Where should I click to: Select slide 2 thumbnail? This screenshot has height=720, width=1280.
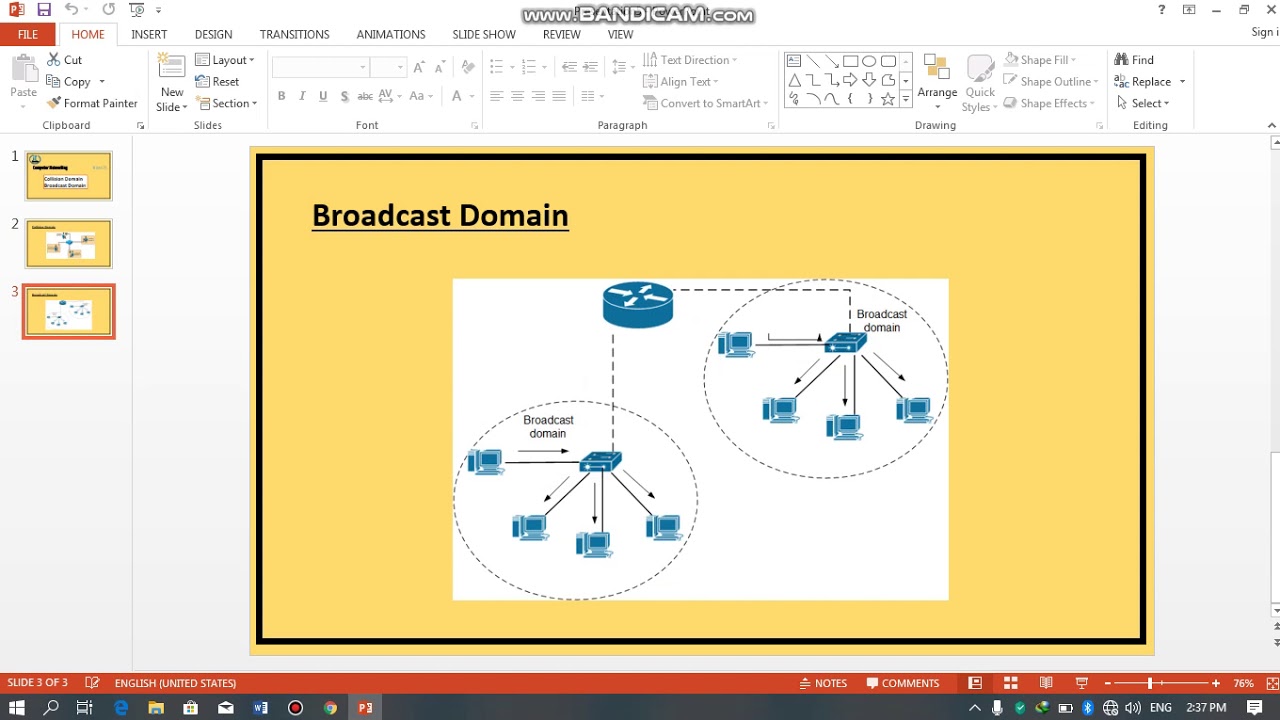69,243
